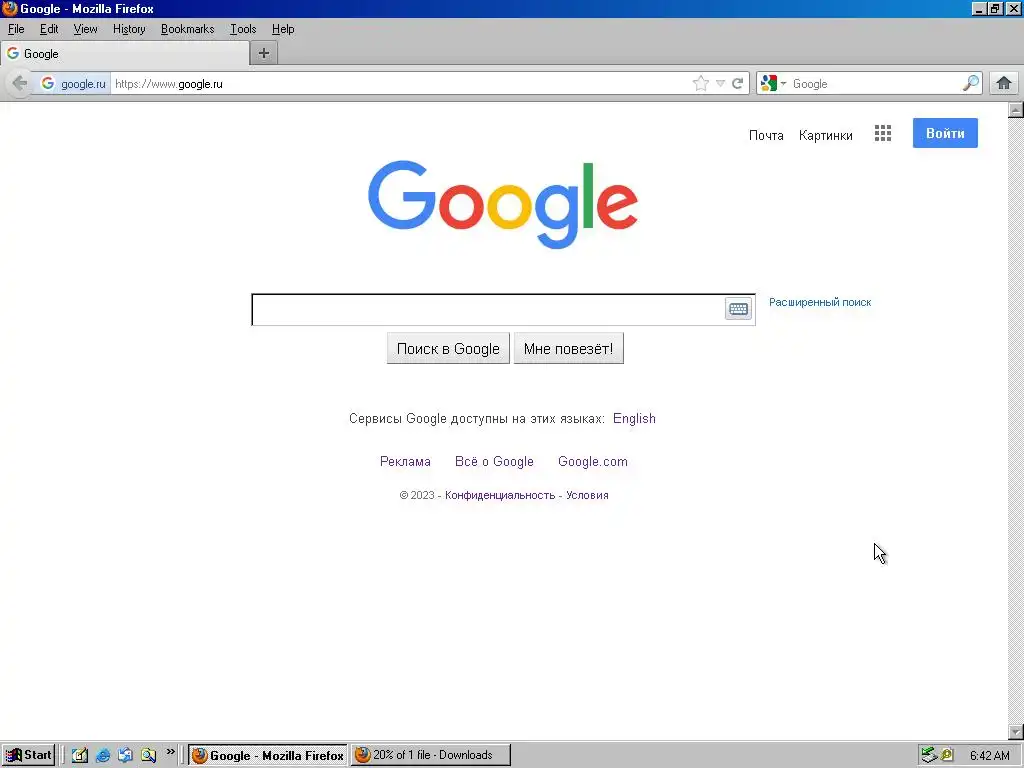The width and height of the screenshot is (1024, 768).
Task: Open the search engine selector dropdown
Action: [x=773, y=84]
